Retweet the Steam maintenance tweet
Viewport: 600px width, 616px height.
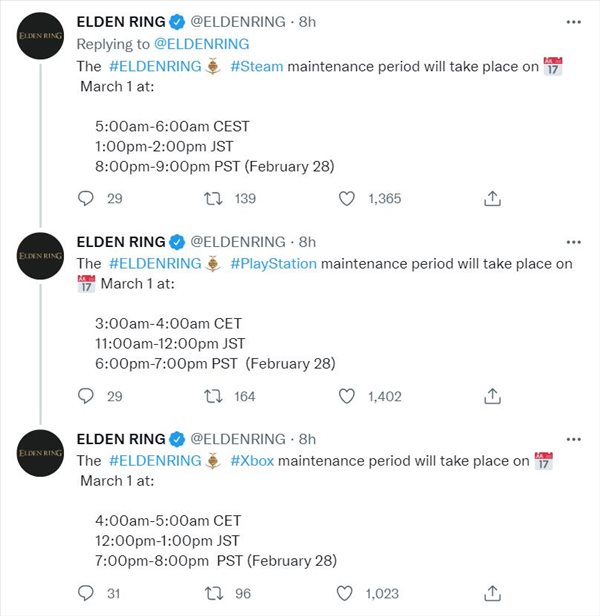[x=213, y=198]
